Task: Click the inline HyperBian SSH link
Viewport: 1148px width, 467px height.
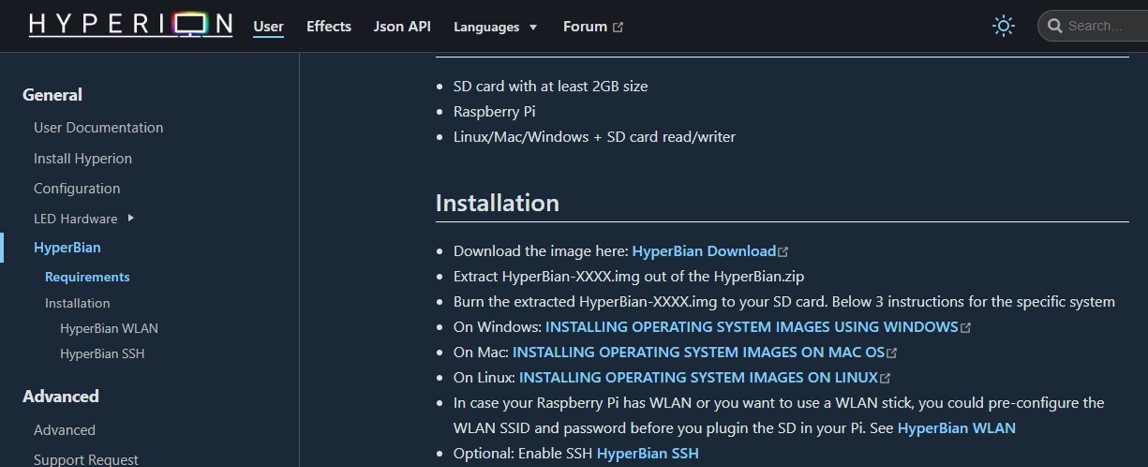Action: coord(648,453)
